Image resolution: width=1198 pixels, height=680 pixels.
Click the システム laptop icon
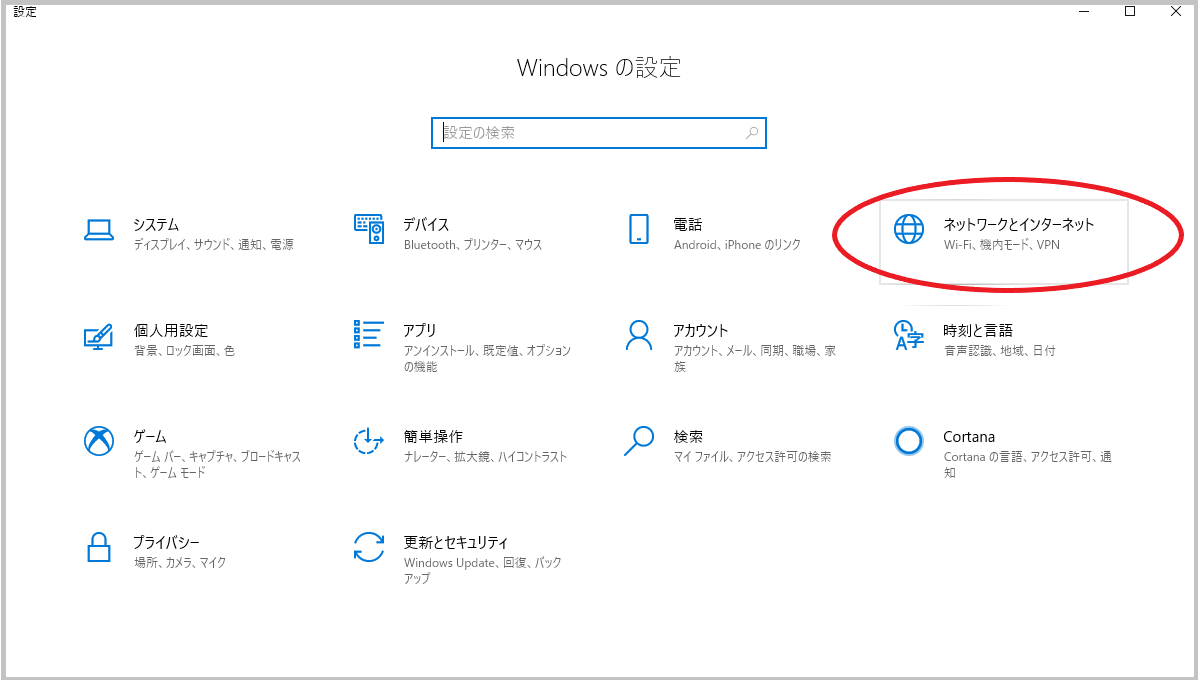coord(98,229)
